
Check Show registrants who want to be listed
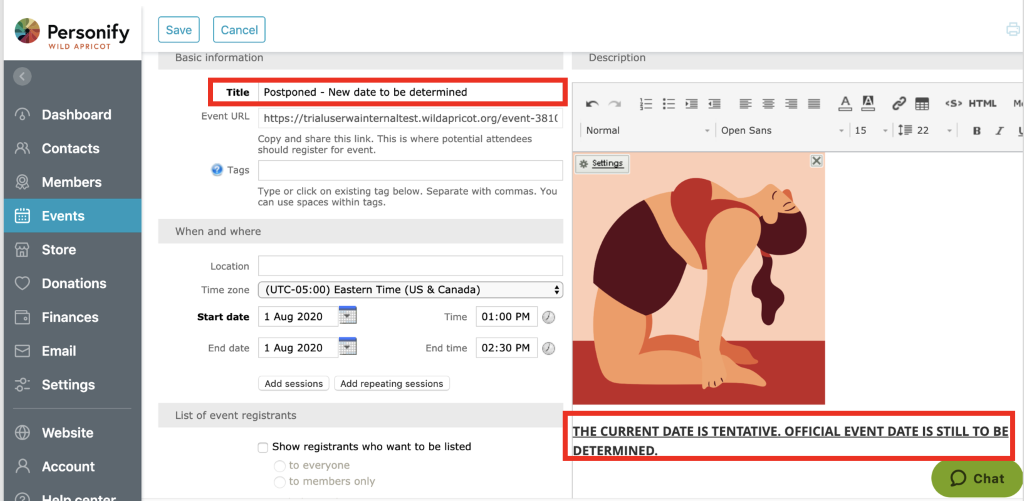click(x=263, y=447)
